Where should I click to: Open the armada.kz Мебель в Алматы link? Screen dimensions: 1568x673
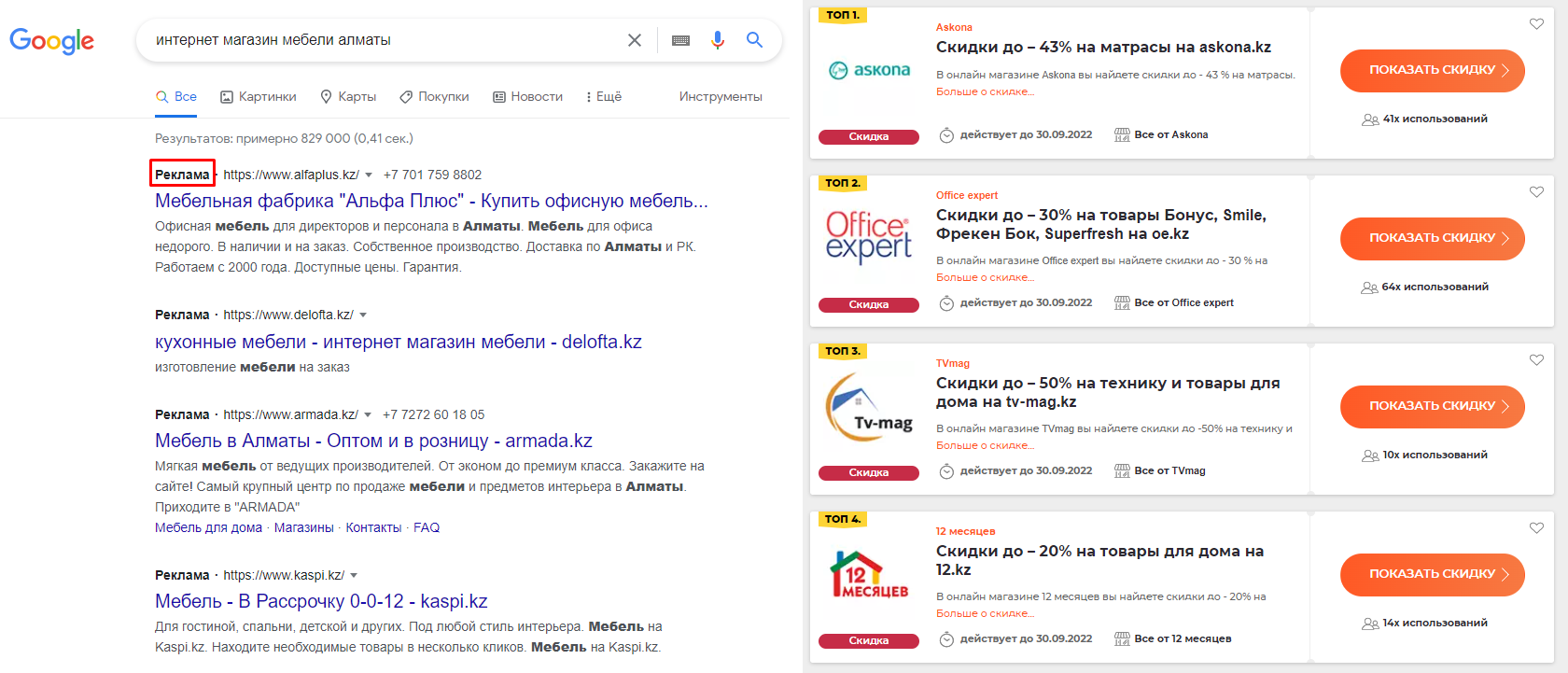click(373, 441)
